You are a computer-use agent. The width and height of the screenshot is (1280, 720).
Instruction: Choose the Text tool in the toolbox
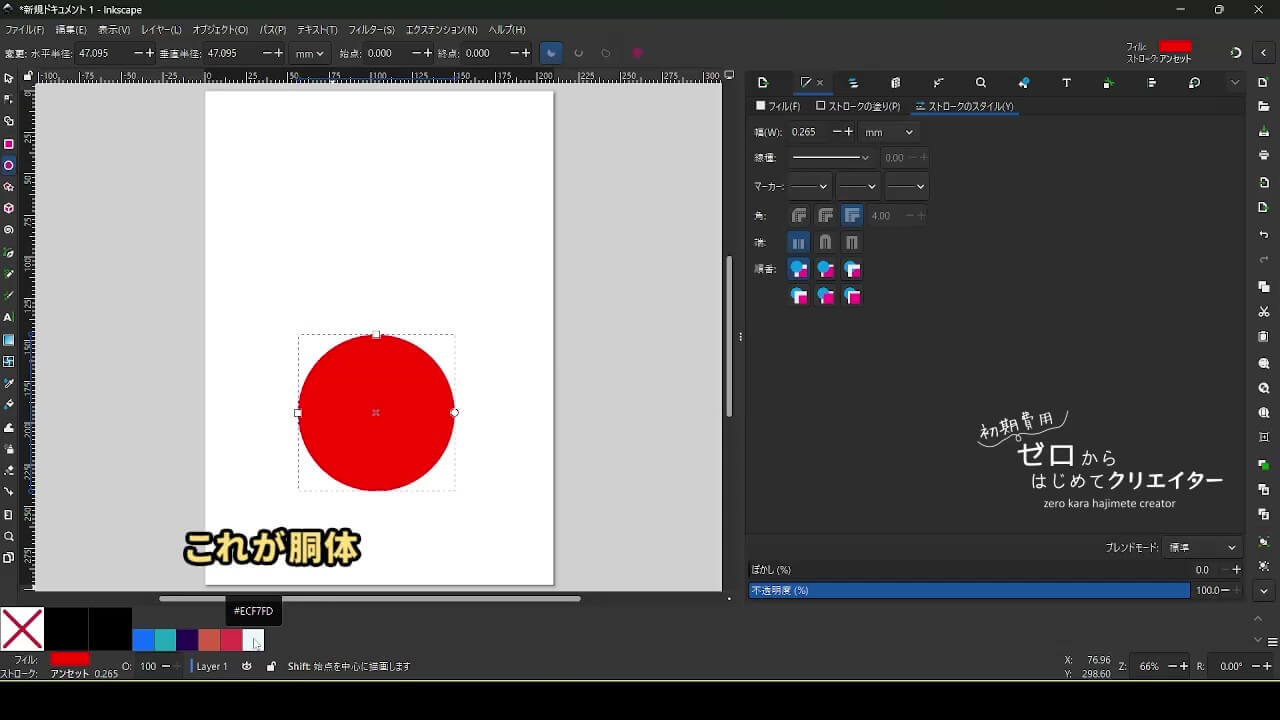pyautogui.click(x=9, y=317)
